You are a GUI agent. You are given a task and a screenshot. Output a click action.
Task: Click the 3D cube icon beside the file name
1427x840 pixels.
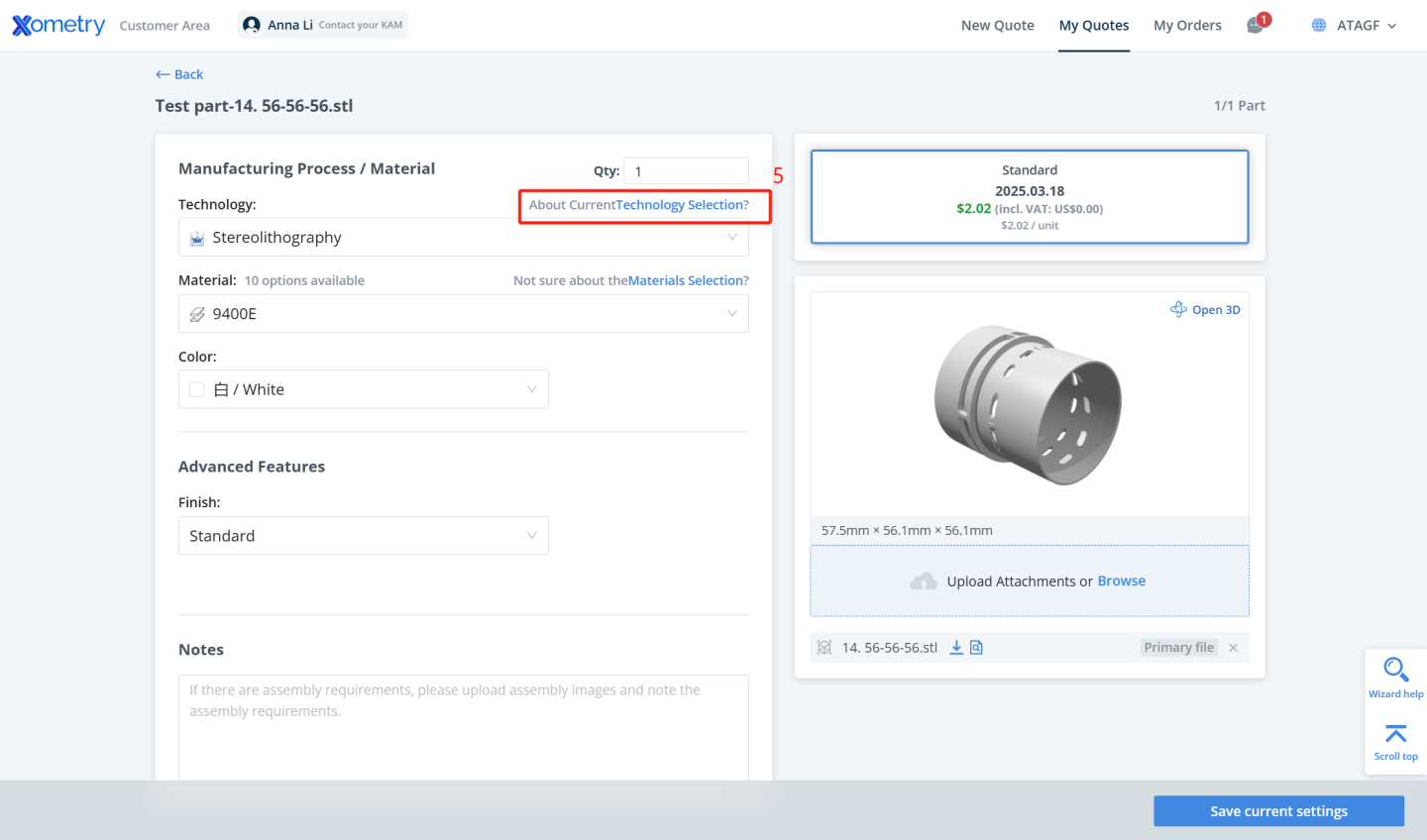tap(823, 647)
